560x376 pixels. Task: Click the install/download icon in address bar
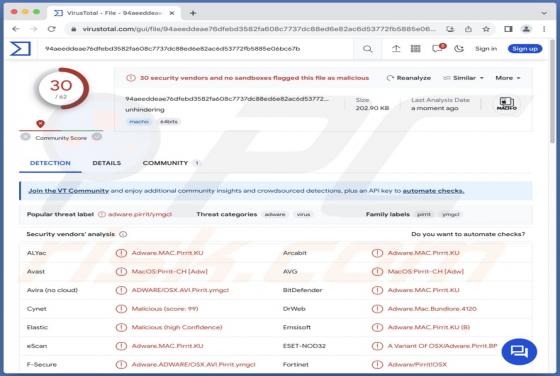(450, 29)
